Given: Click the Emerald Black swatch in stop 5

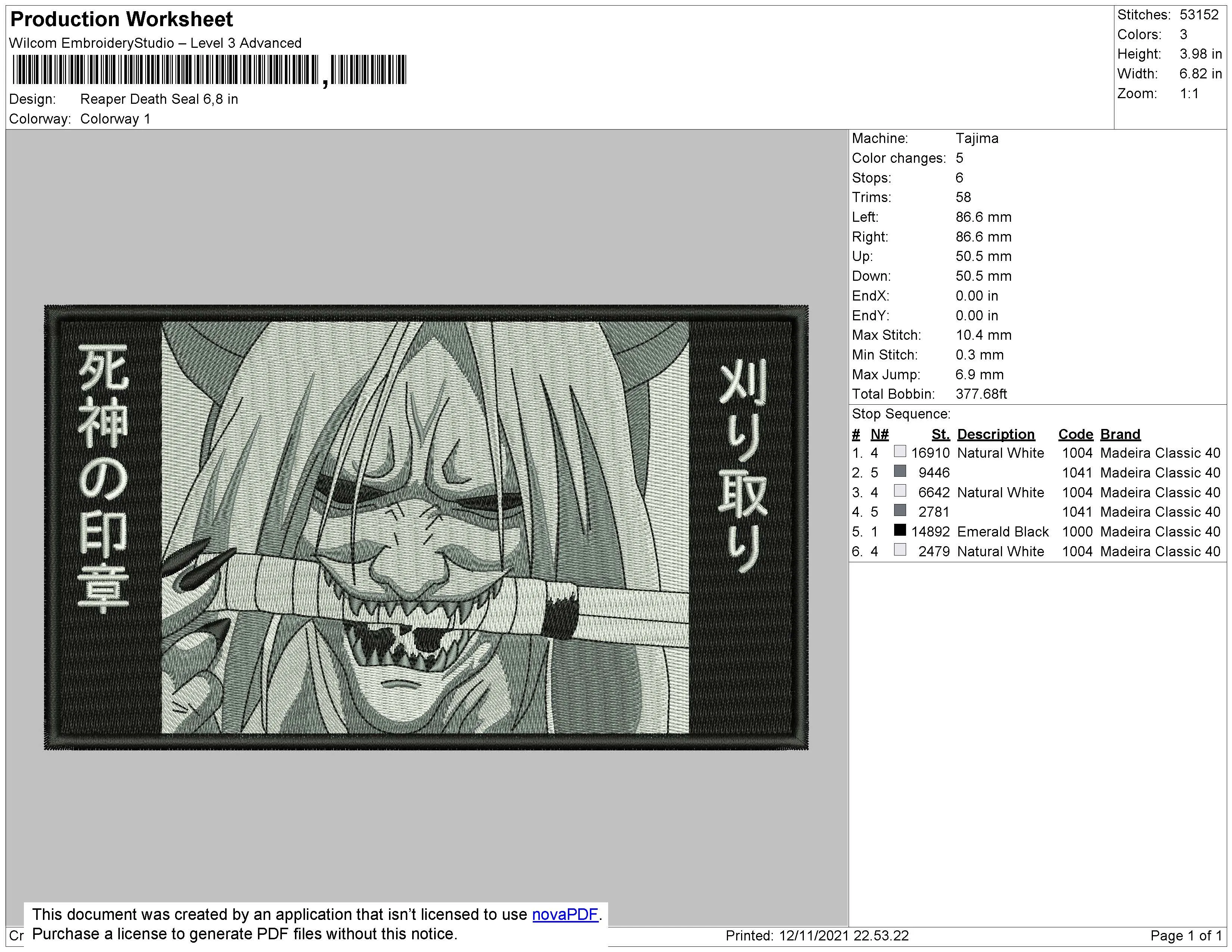Looking at the screenshot, I should [900, 530].
